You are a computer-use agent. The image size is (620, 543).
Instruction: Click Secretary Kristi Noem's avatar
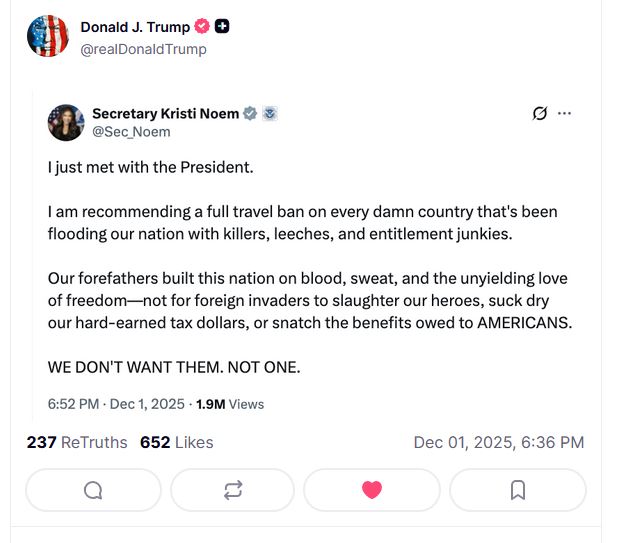[66, 122]
